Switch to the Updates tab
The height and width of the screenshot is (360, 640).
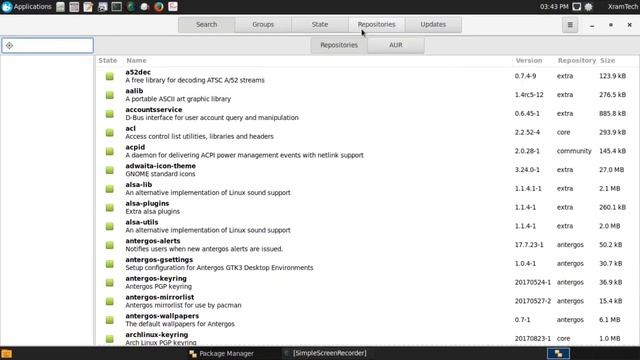coord(433,24)
